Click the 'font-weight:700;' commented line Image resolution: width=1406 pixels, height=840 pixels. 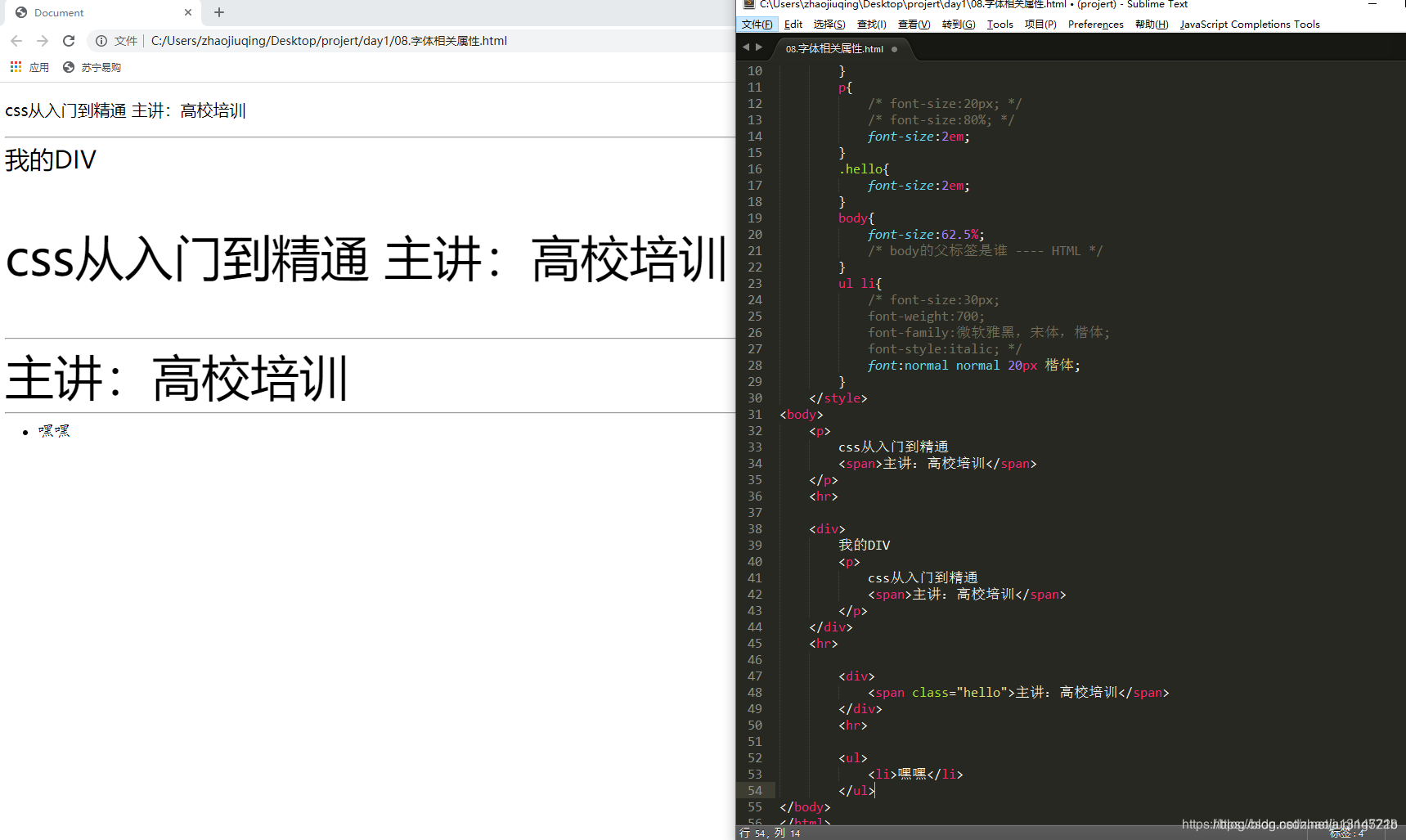tap(926, 317)
